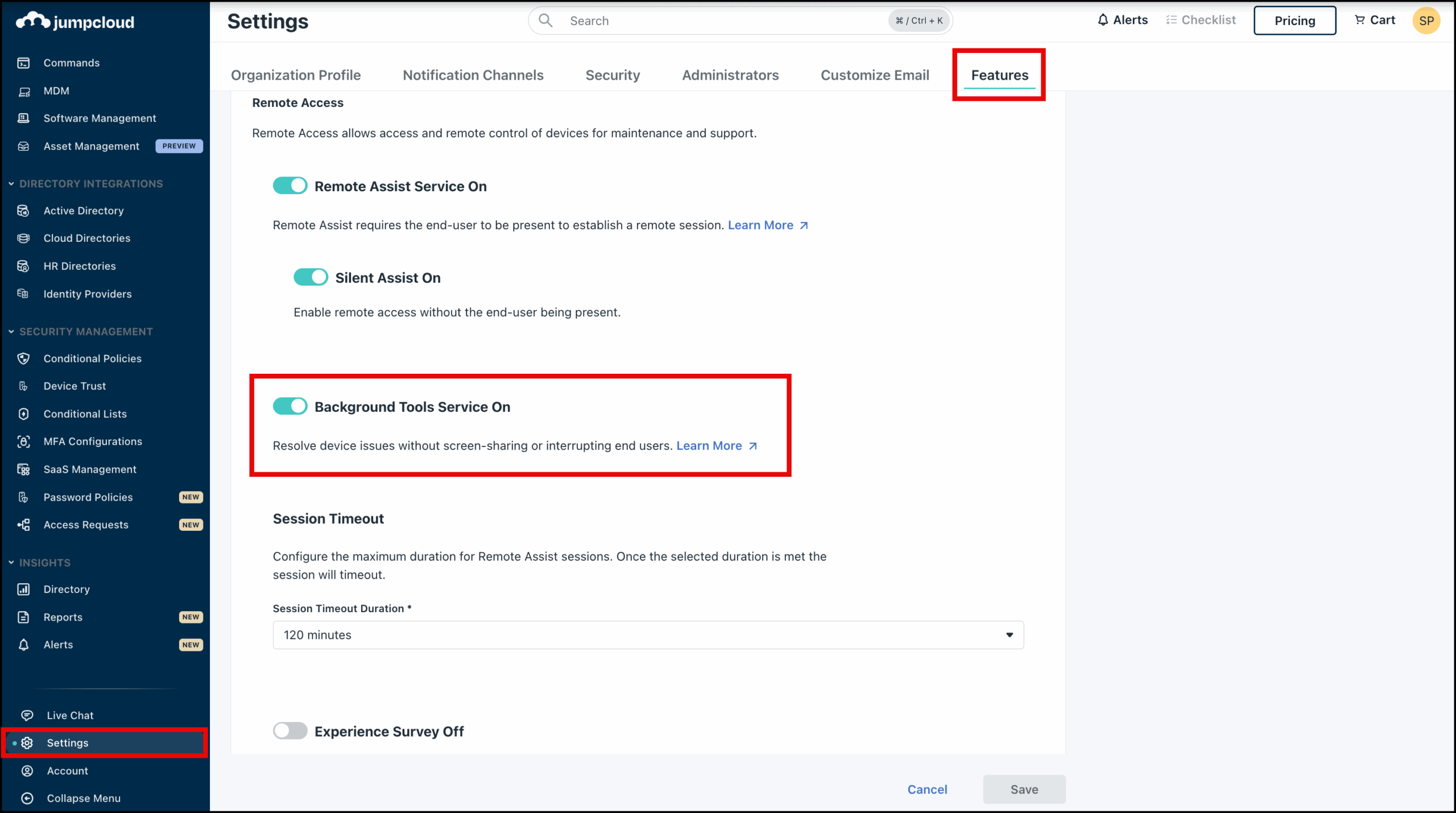Click NEW badge beside Password Policies
The width and height of the screenshot is (1456, 813).
click(x=191, y=497)
